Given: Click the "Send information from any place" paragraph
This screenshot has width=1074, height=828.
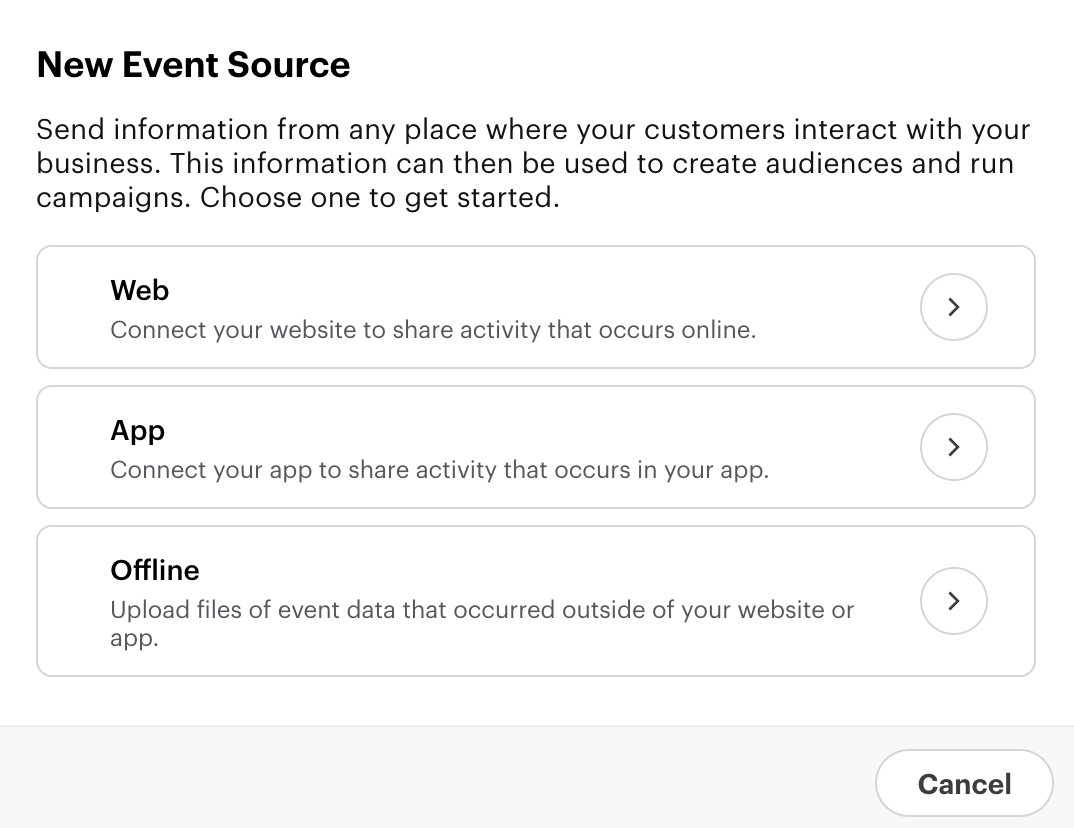Looking at the screenshot, I should coord(533,164).
